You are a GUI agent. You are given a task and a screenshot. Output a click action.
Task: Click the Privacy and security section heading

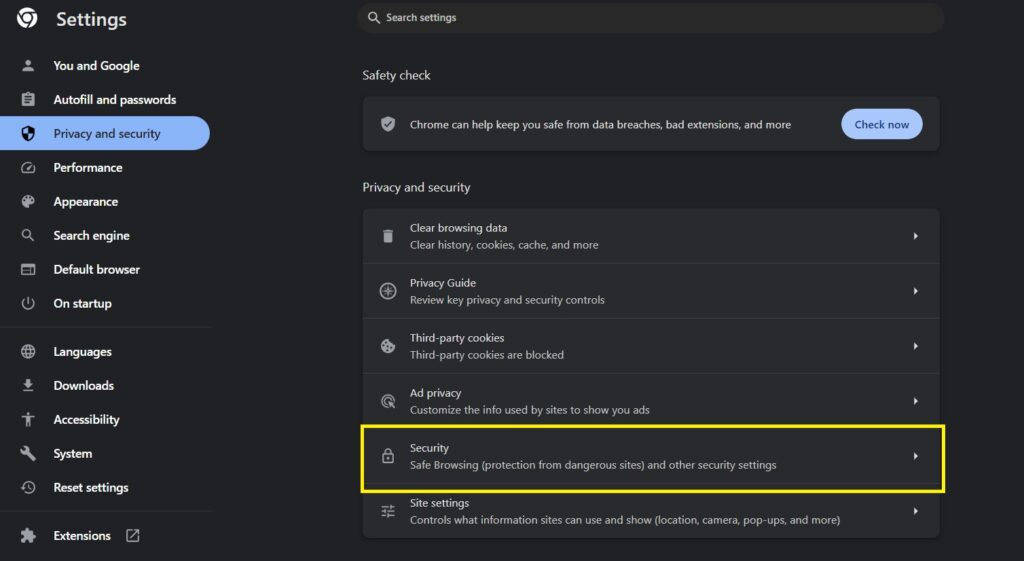(x=416, y=187)
